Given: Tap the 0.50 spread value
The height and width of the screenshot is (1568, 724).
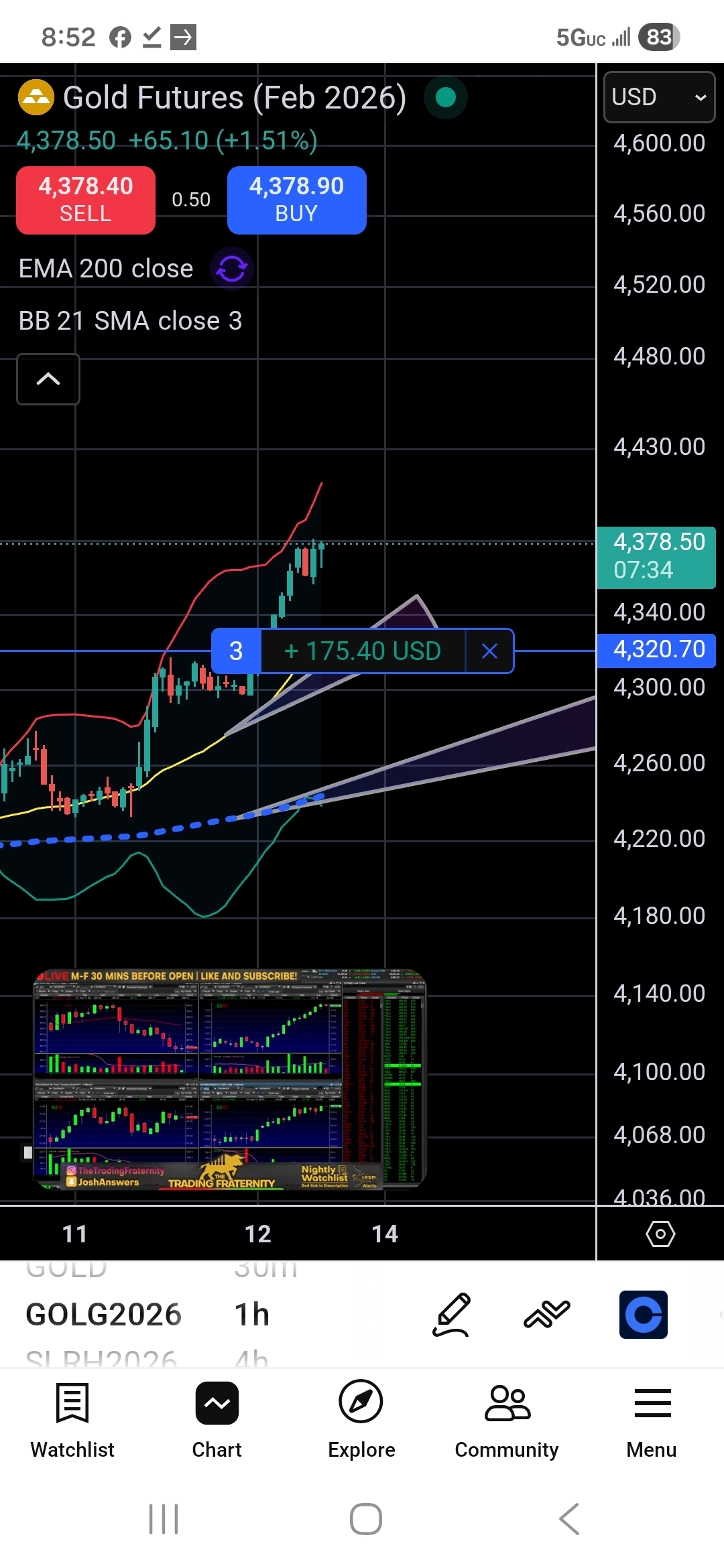Looking at the screenshot, I should 191,200.
